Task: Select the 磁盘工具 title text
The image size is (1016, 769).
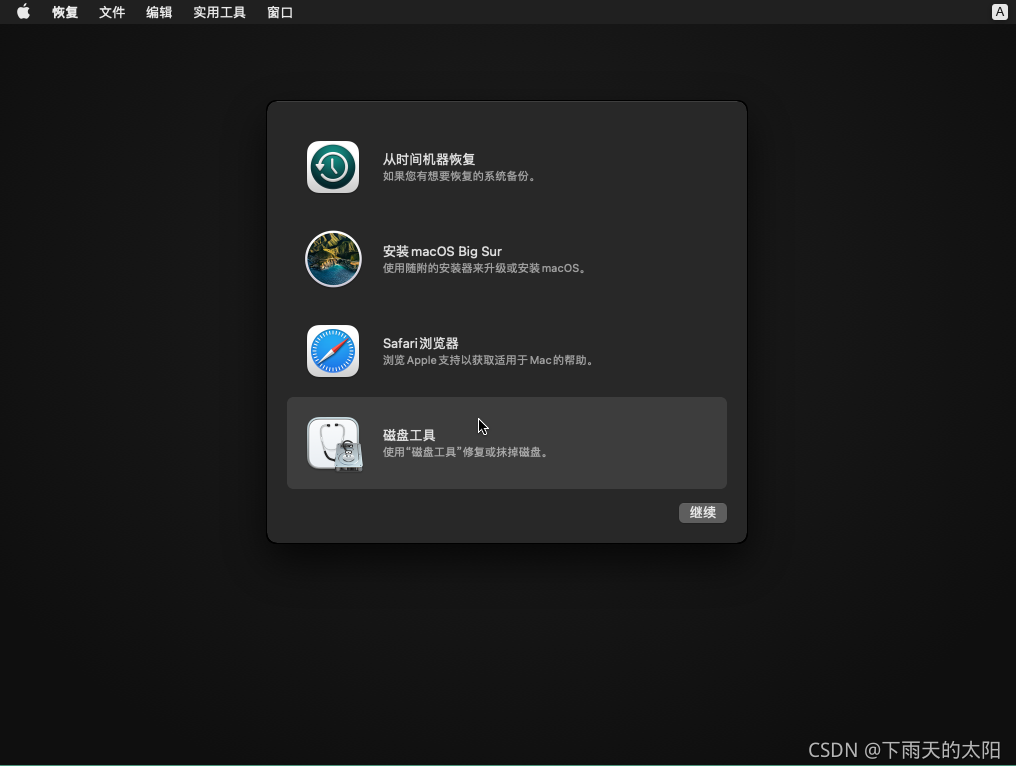Action: pyautogui.click(x=409, y=435)
